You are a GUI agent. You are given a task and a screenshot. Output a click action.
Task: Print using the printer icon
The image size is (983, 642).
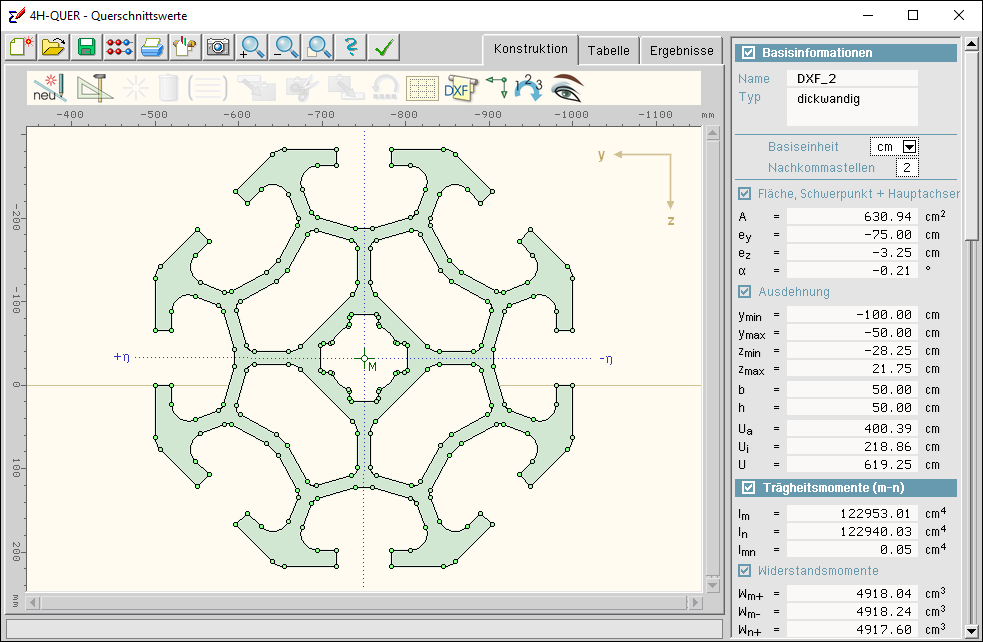coord(152,47)
